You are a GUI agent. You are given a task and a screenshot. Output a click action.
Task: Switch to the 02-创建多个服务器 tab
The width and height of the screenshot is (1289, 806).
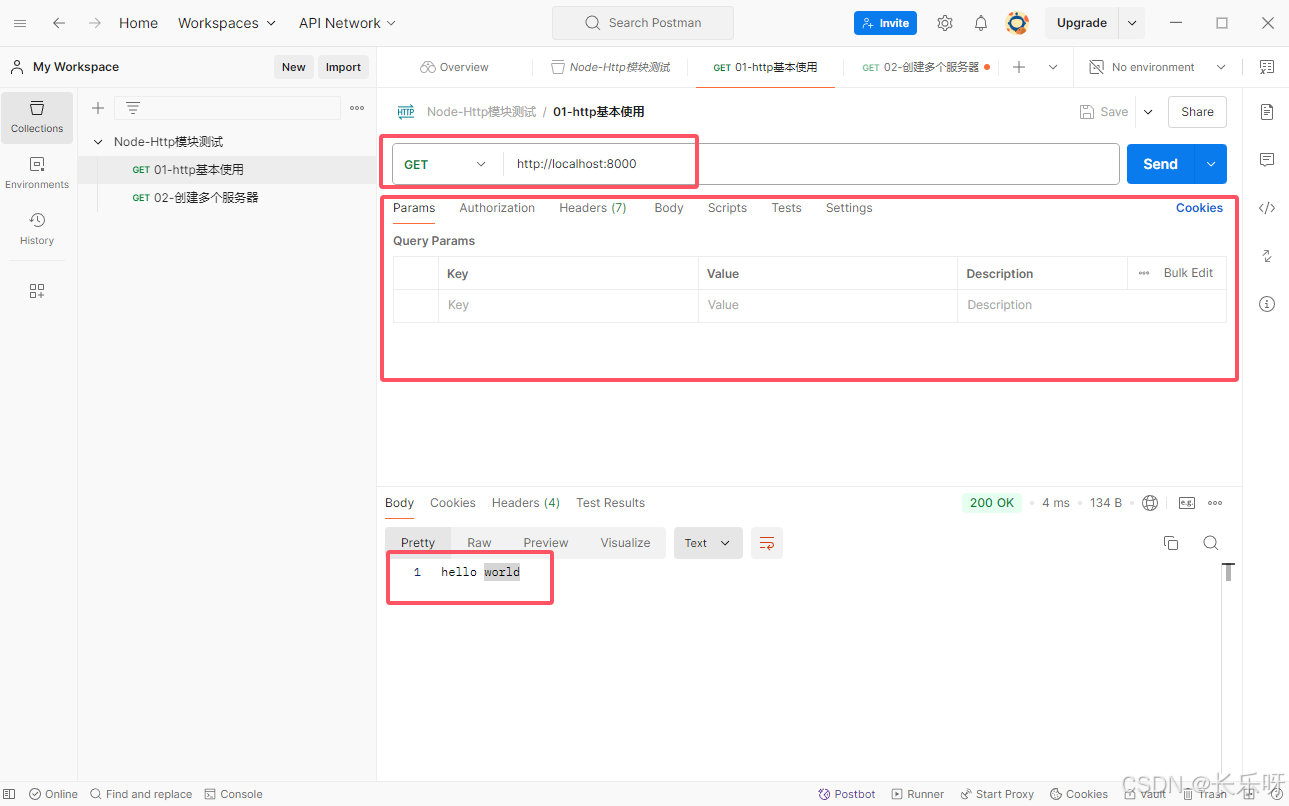pos(926,67)
